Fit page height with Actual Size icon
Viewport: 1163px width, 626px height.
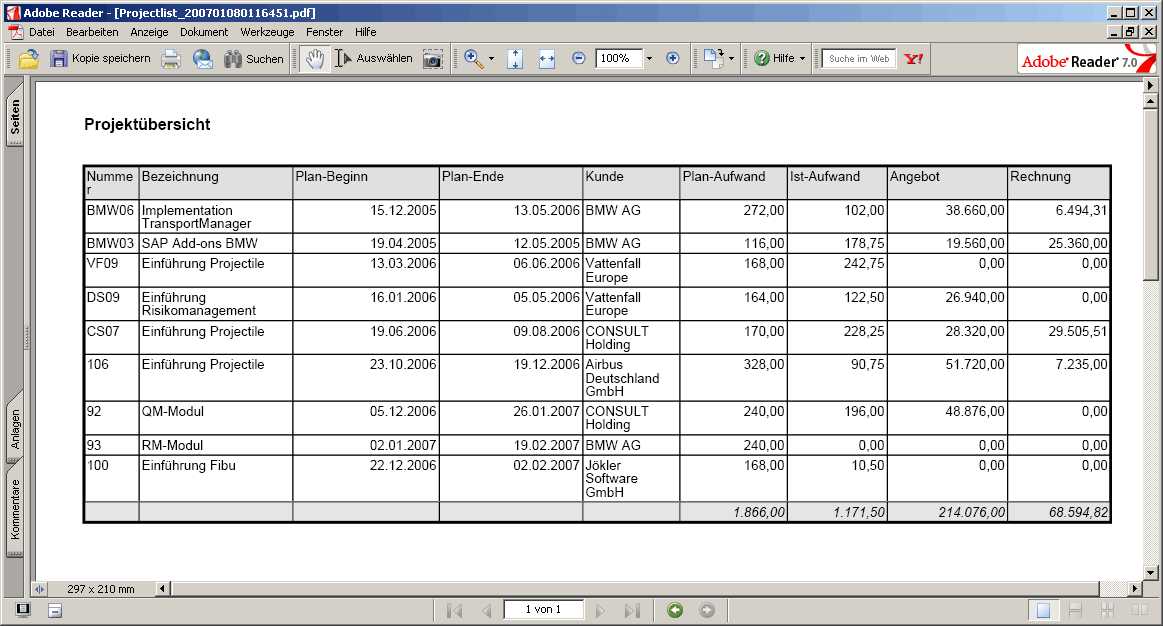click(515, 59)
